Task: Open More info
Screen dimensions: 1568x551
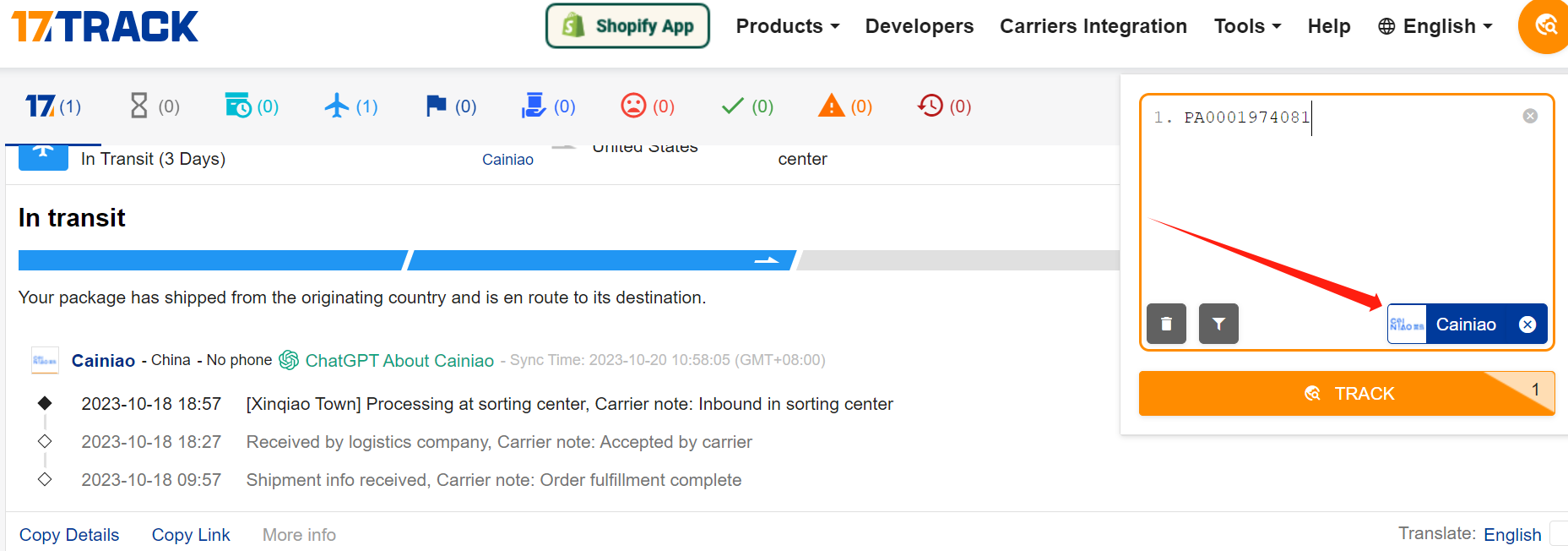Action: [x=299, y=535]
